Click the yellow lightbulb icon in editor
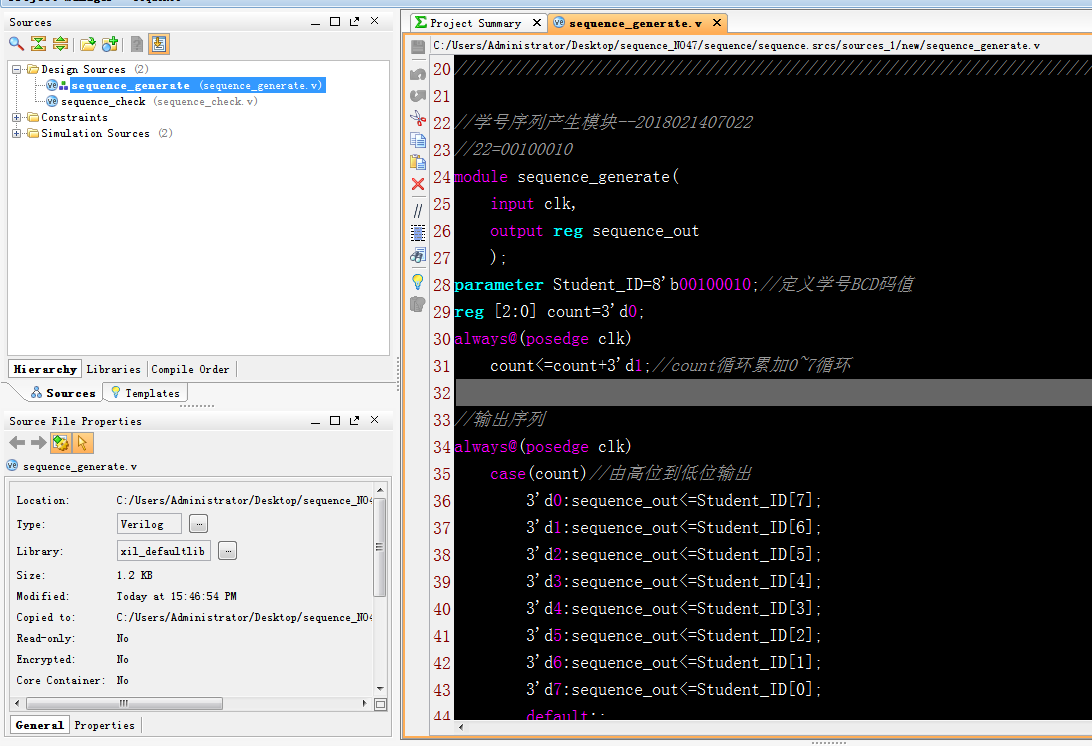The height and width of the screenshot is (746, 1092). point(418,282)
